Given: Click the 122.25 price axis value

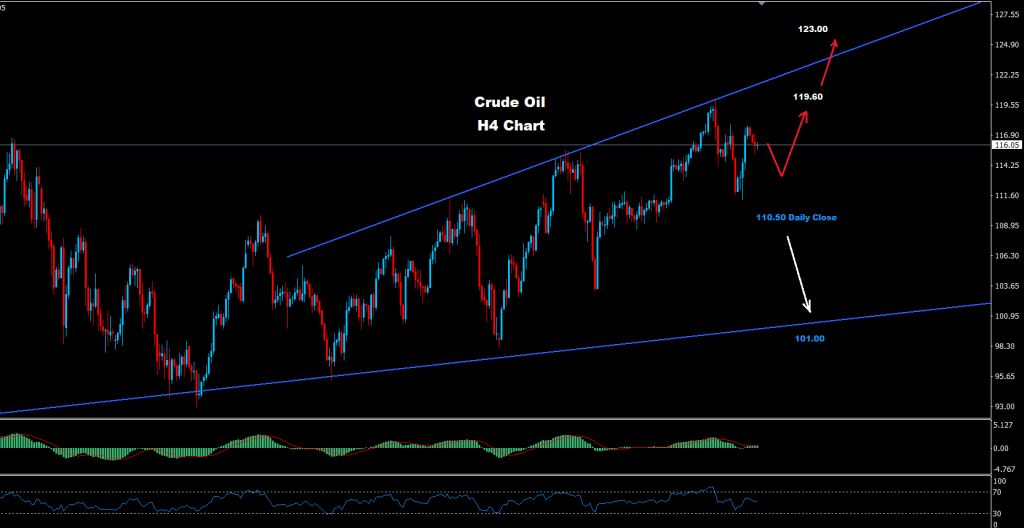Looking at the screenshot, I should coord(1006,75).
